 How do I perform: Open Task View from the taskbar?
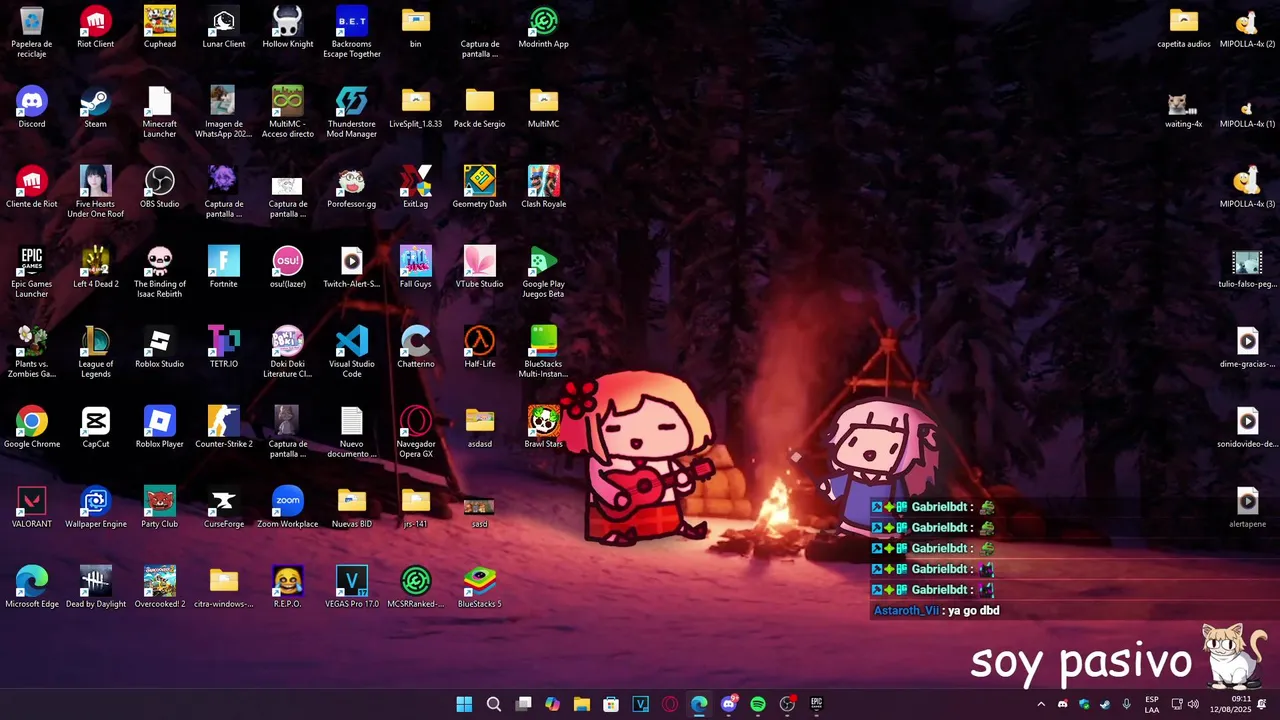pos(523,704)
